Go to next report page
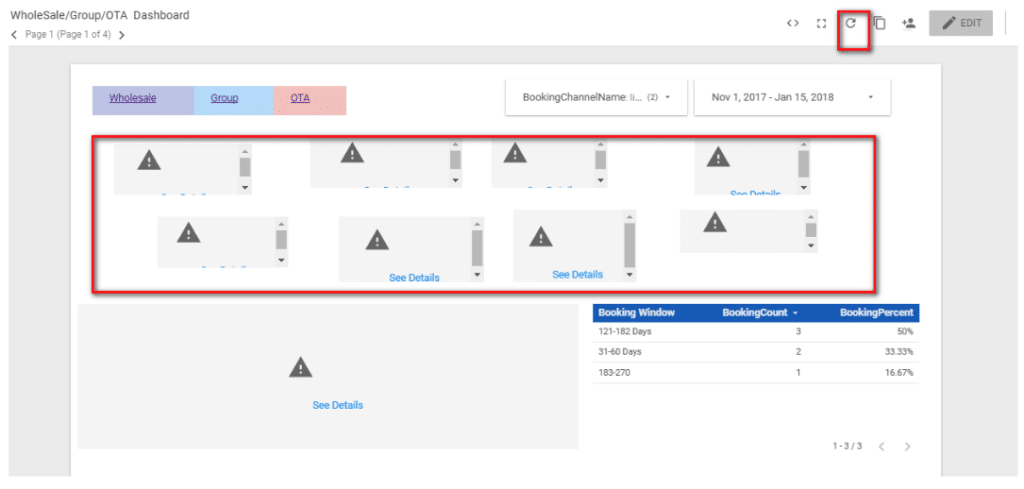 [x=121, y=35]
